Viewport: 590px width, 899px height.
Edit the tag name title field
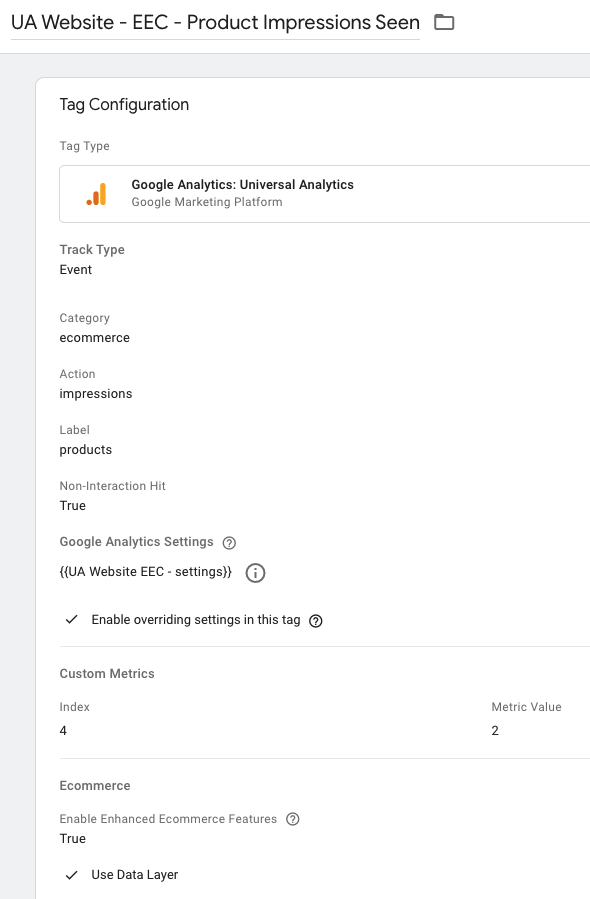click(x=215, y=22)
